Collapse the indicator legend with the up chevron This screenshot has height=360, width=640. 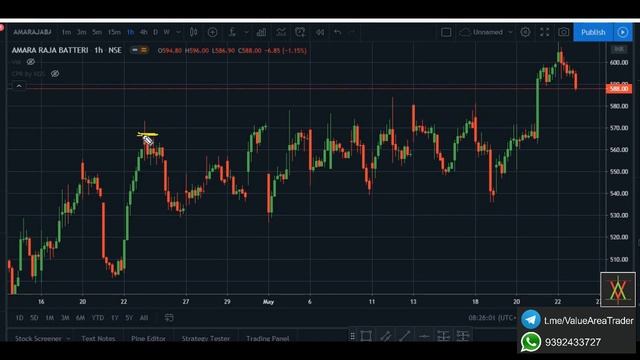click(x=19, y=86)
